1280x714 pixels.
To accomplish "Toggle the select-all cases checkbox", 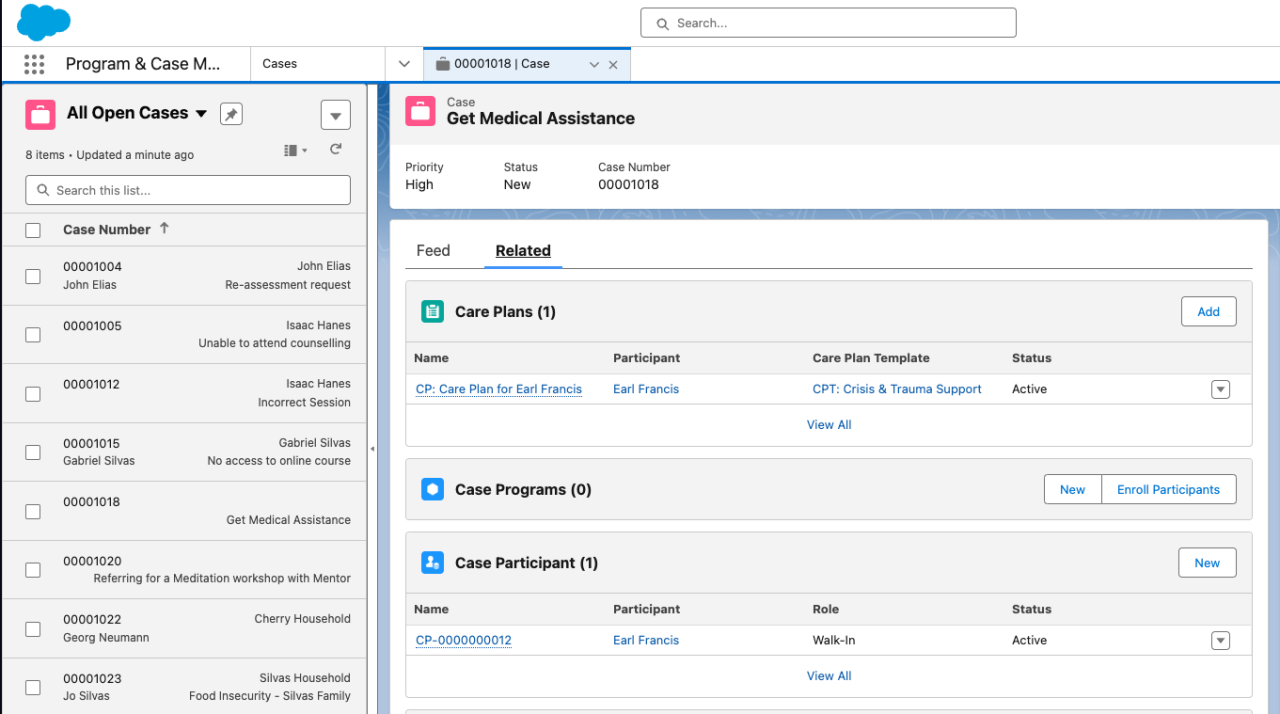I will pos(33,230).
